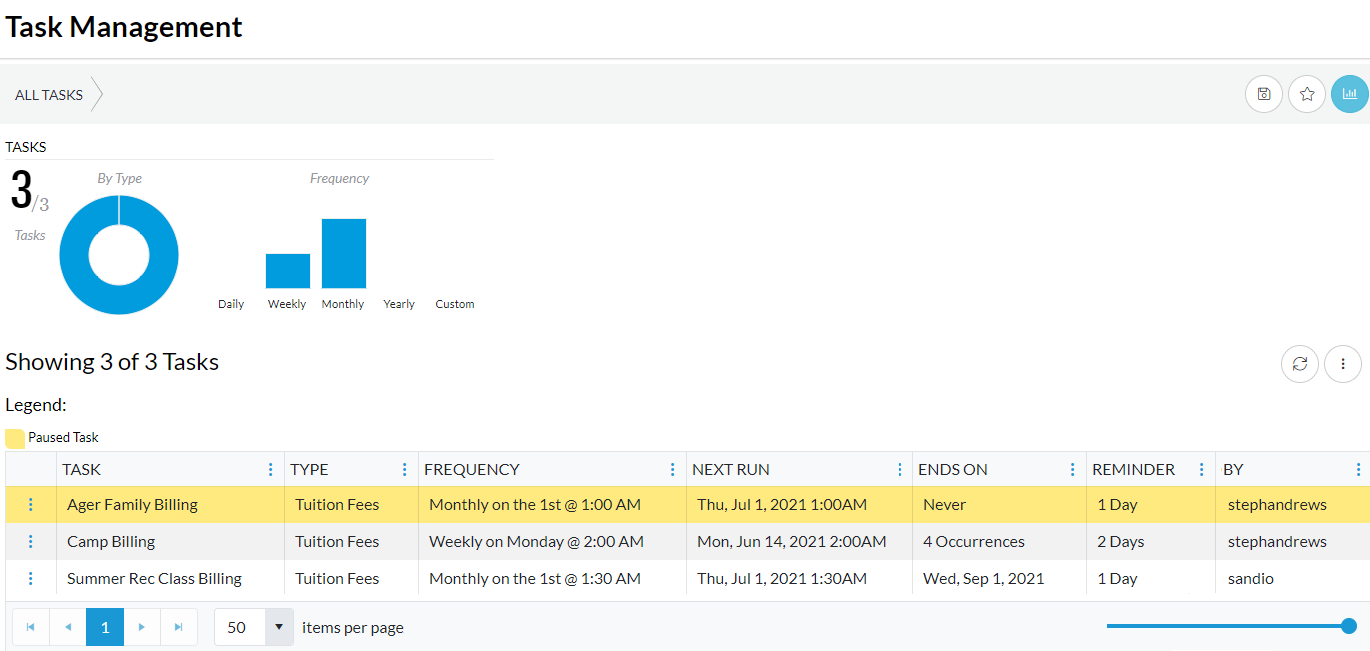1370x651 pixels.
Task: Click the yellow Paused Task legend swatch
Action: 15,438
